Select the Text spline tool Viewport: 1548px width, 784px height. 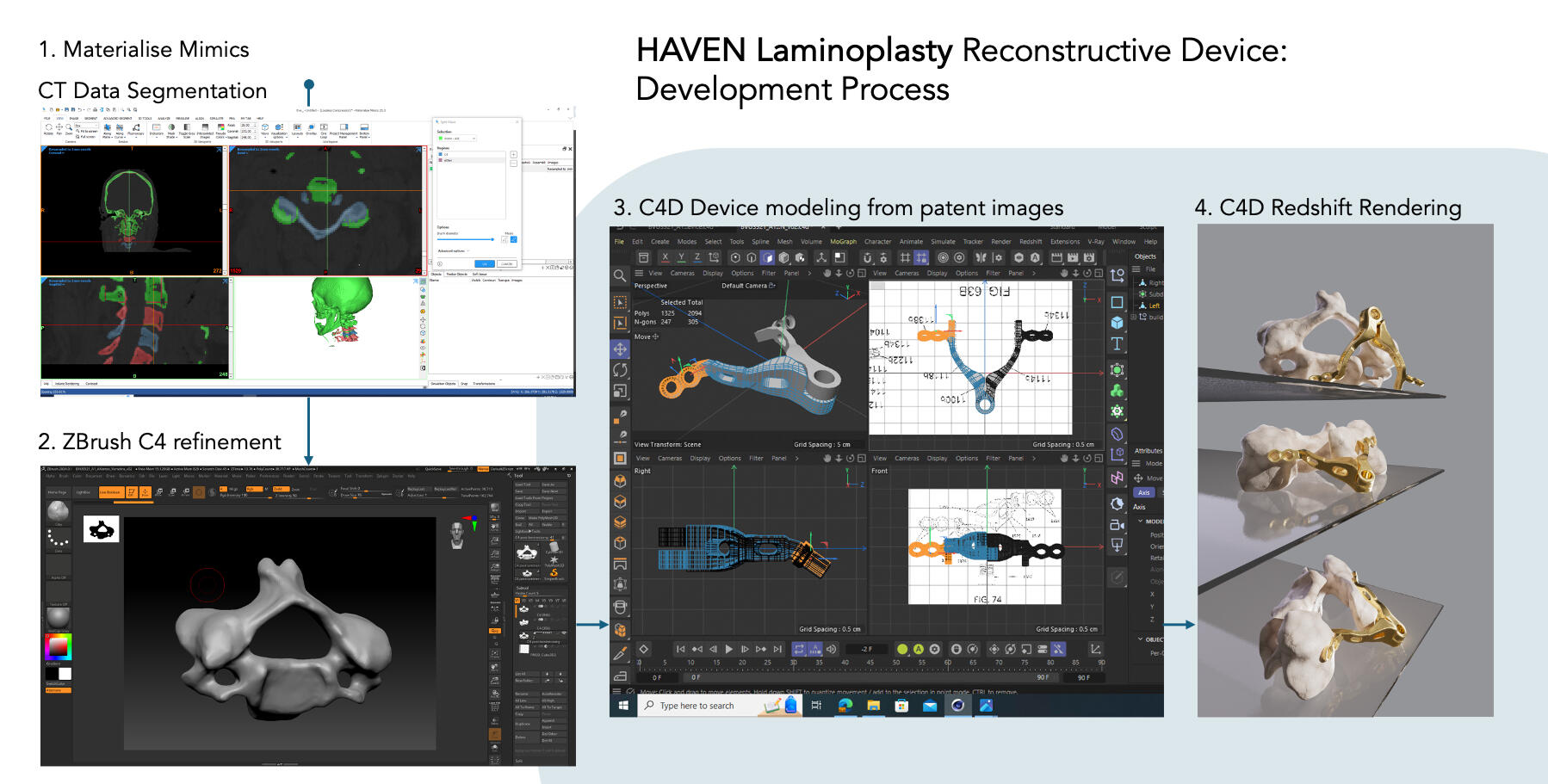pyautogui.click(x=1117, y=343)
